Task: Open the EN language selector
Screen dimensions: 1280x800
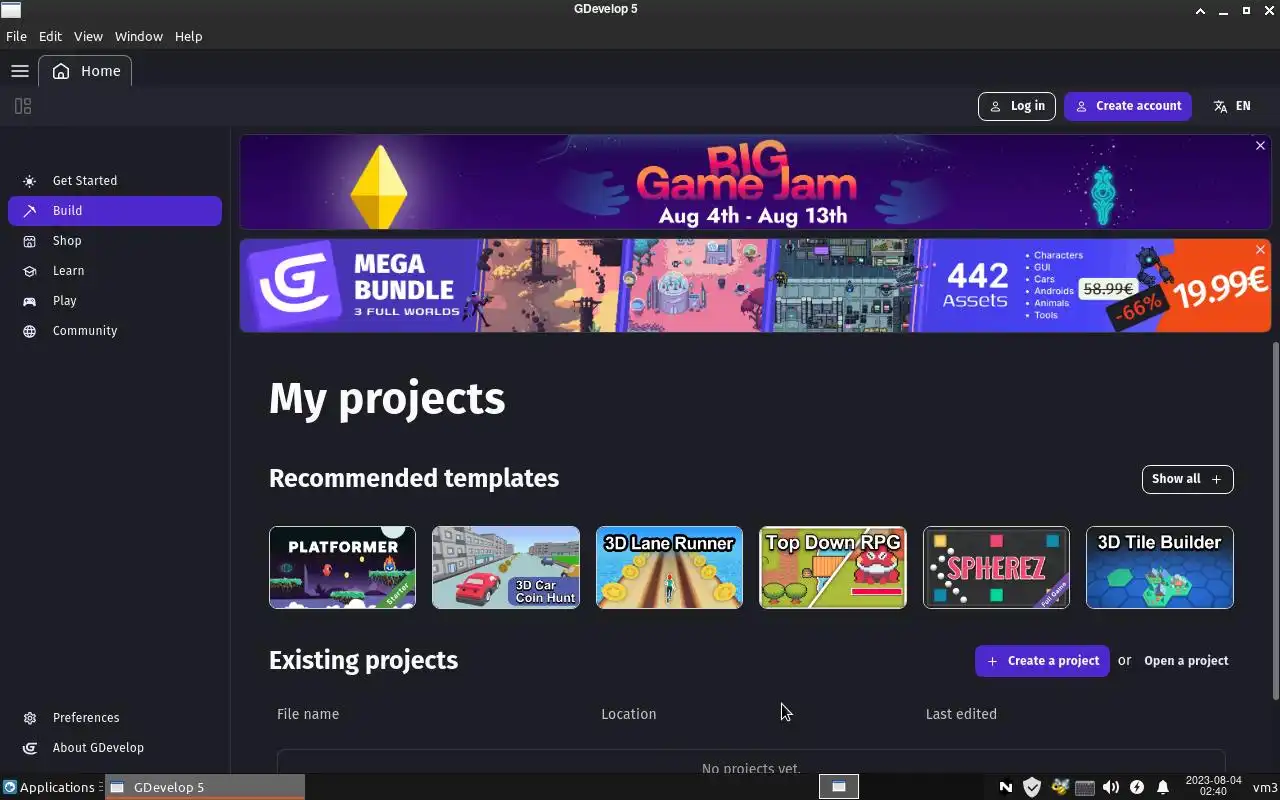Action: tap(1232, 106)
